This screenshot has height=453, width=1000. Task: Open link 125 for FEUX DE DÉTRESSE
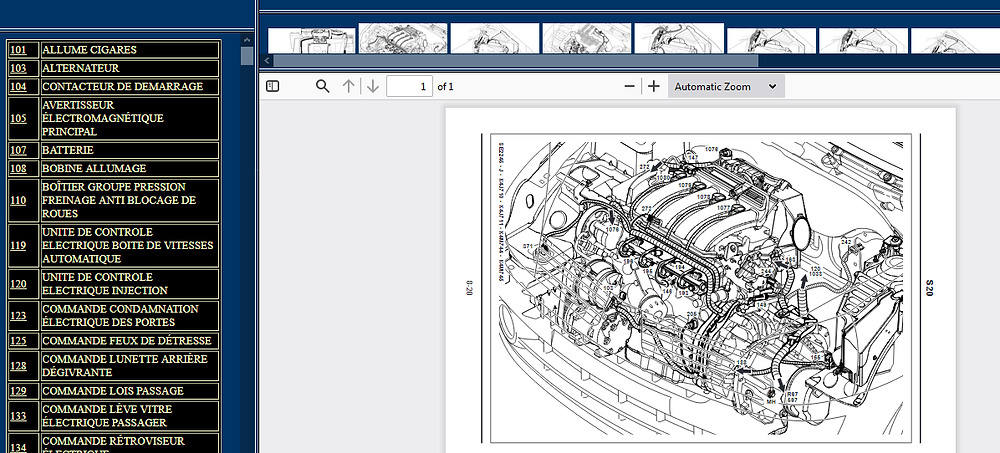point(18,341)
